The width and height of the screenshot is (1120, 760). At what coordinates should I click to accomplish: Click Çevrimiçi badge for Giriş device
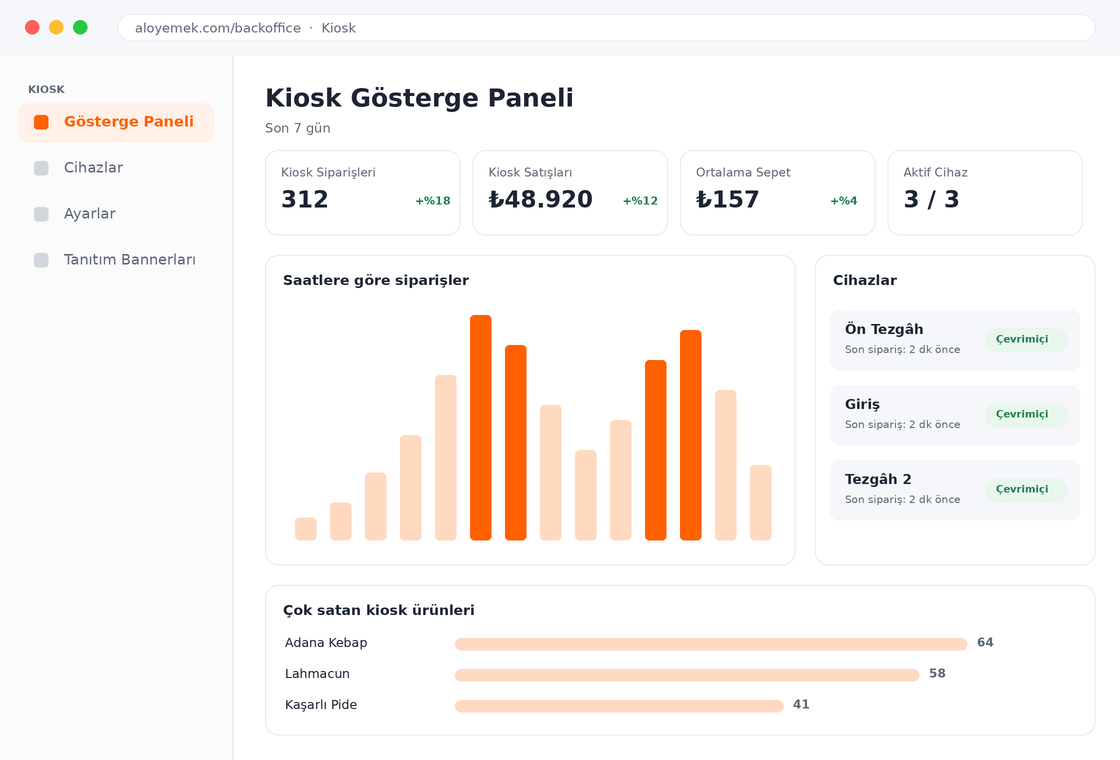[1026, 414]
